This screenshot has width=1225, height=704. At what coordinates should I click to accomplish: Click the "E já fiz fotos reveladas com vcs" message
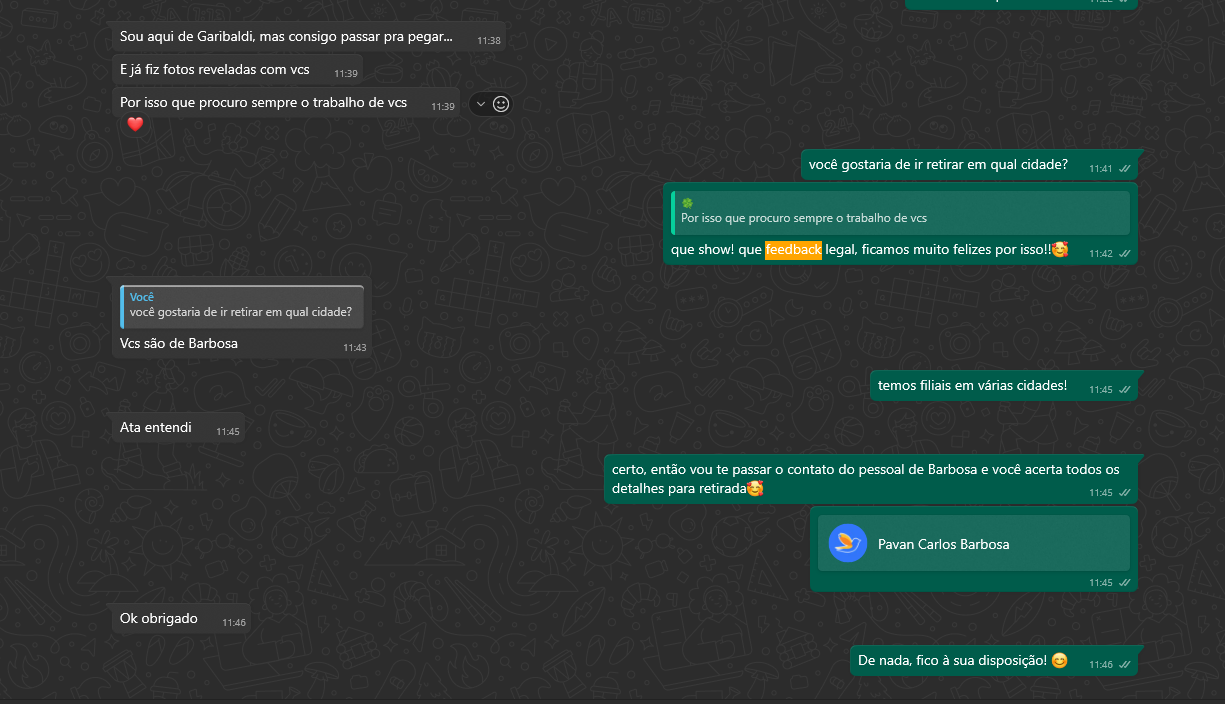pos(215,70)
